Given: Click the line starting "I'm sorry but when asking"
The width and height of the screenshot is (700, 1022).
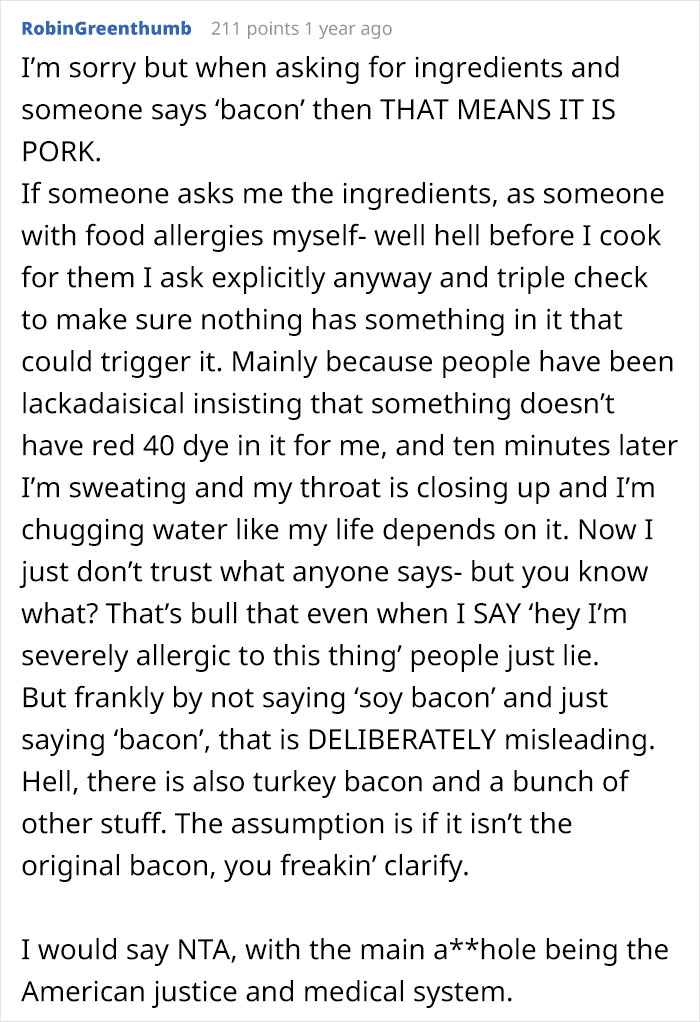Looking at the screenshot, I should [x=320, y=68].
